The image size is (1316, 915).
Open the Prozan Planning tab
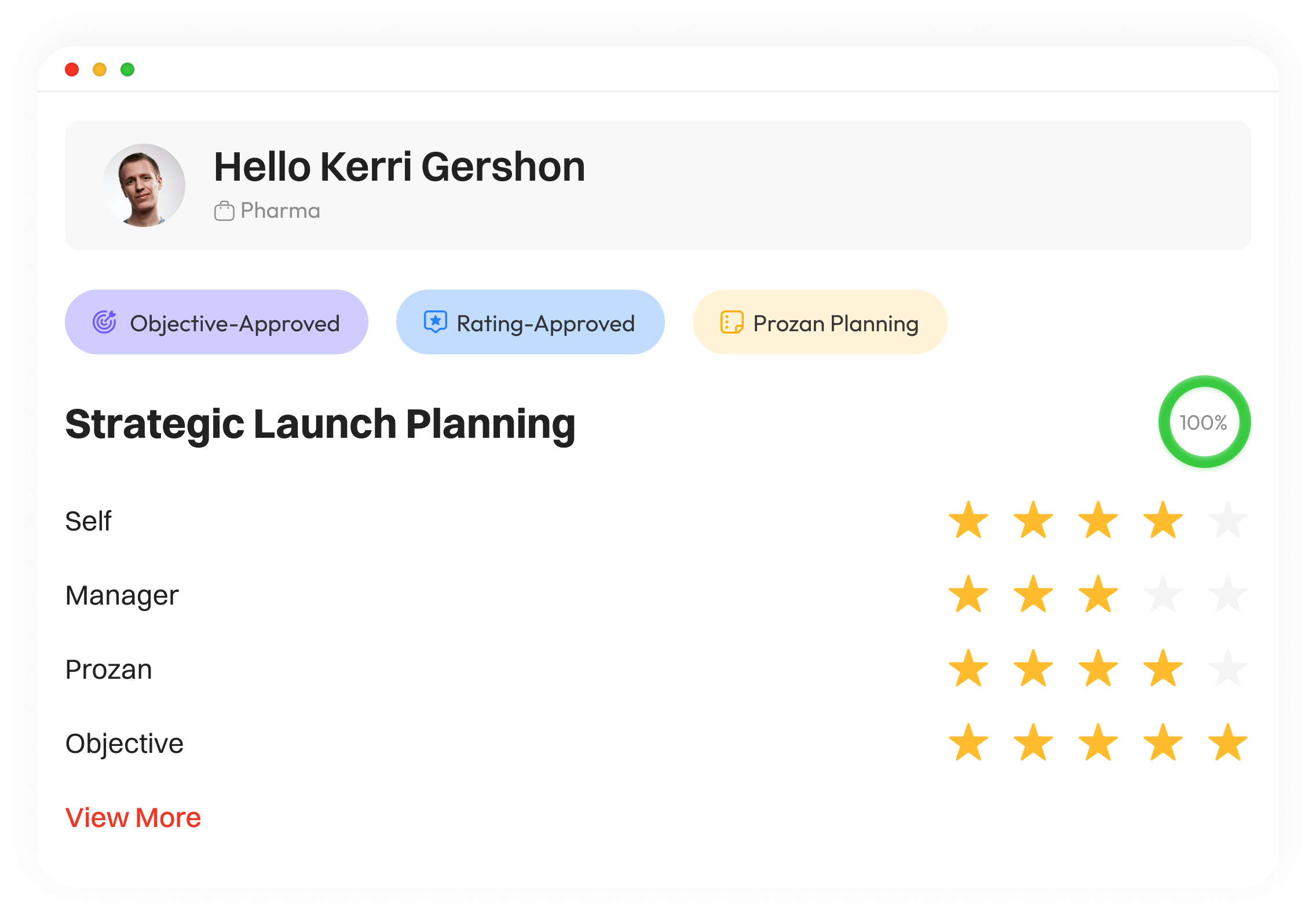(x=820, y=322)
